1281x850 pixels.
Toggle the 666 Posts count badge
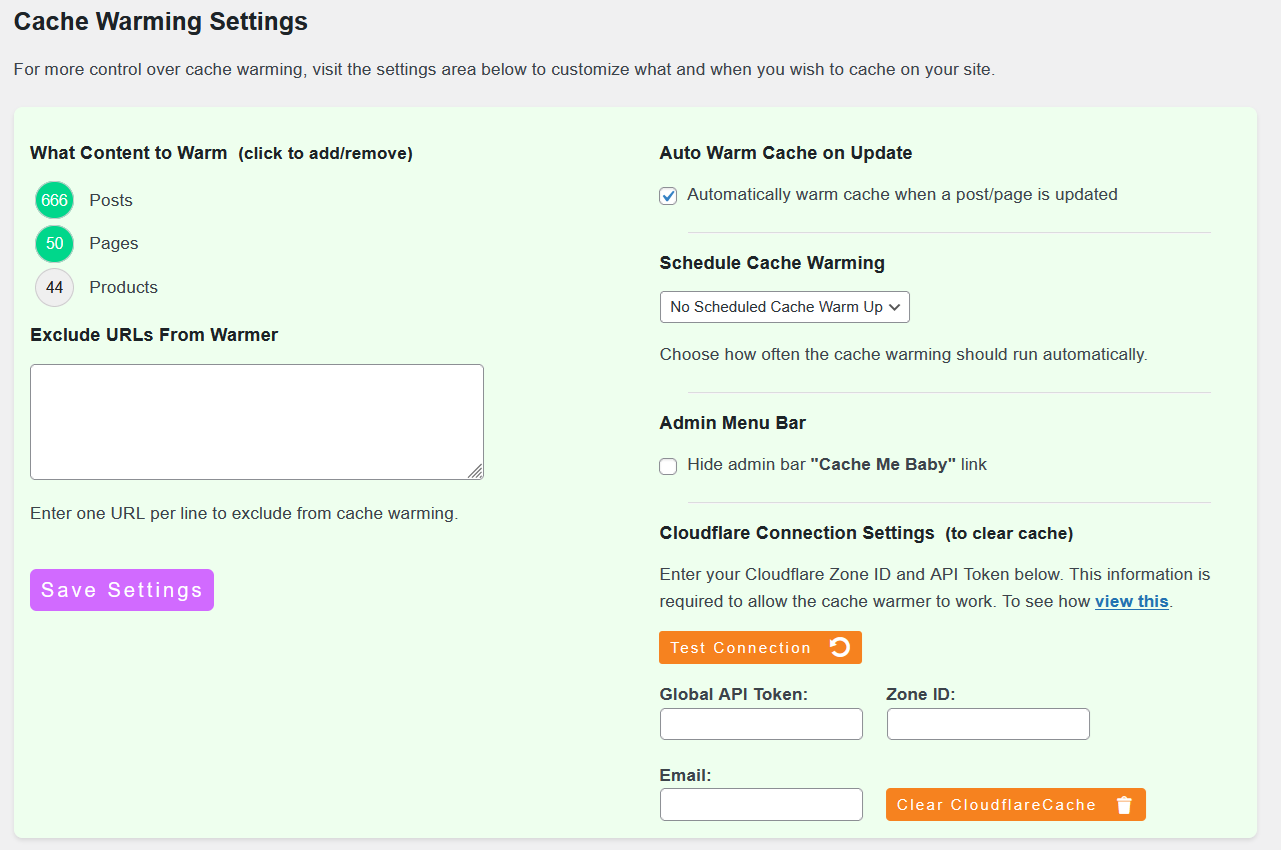coord(54,200)
